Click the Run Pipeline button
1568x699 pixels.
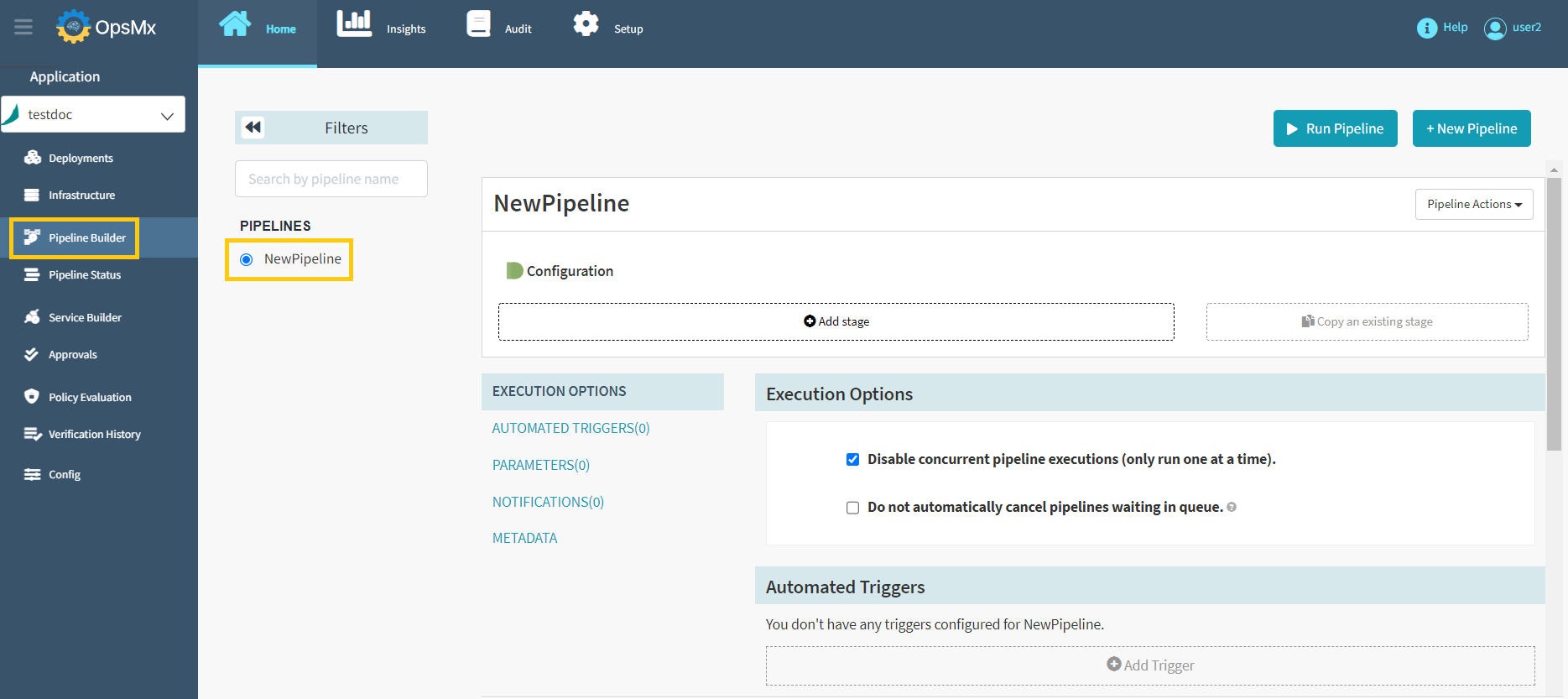[1335, 128]
